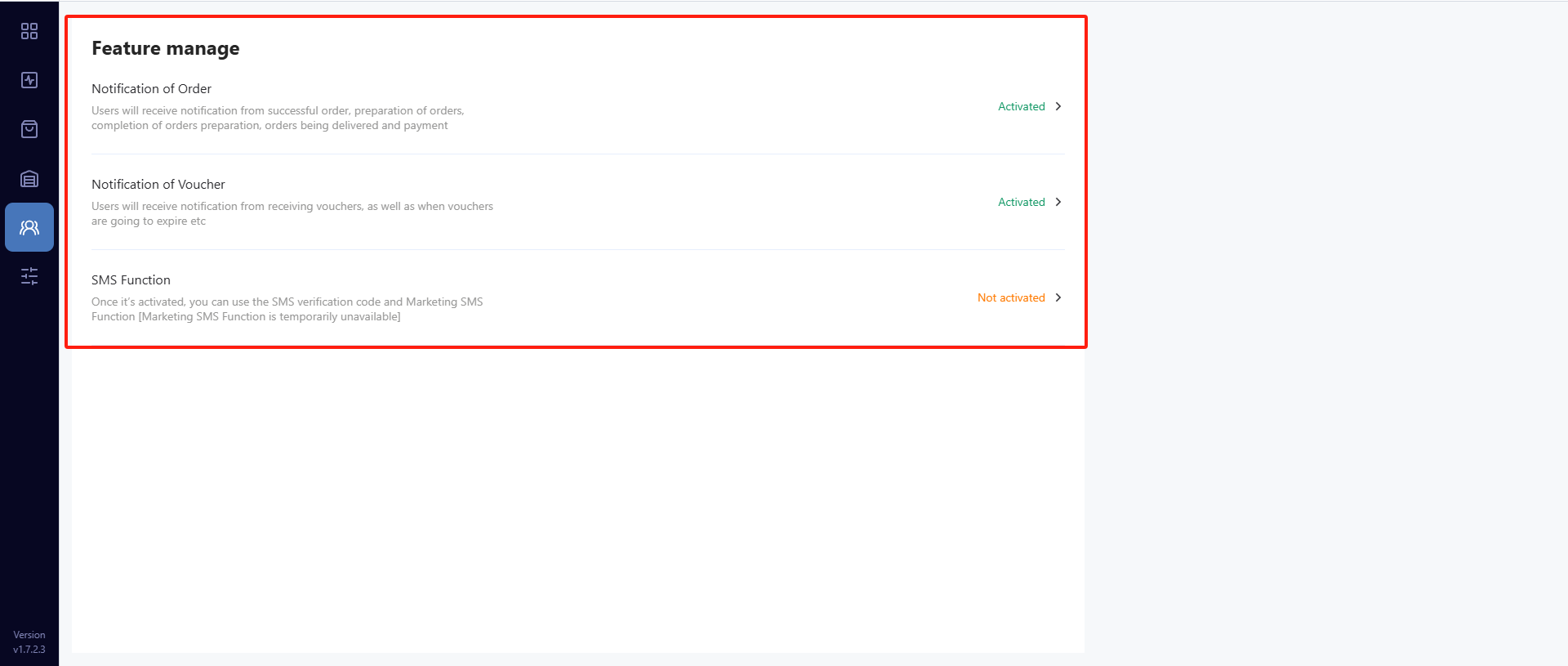1568x666 pixels.
Task: Open the Notification of Voucher title
Action: [x=158, y=184]
